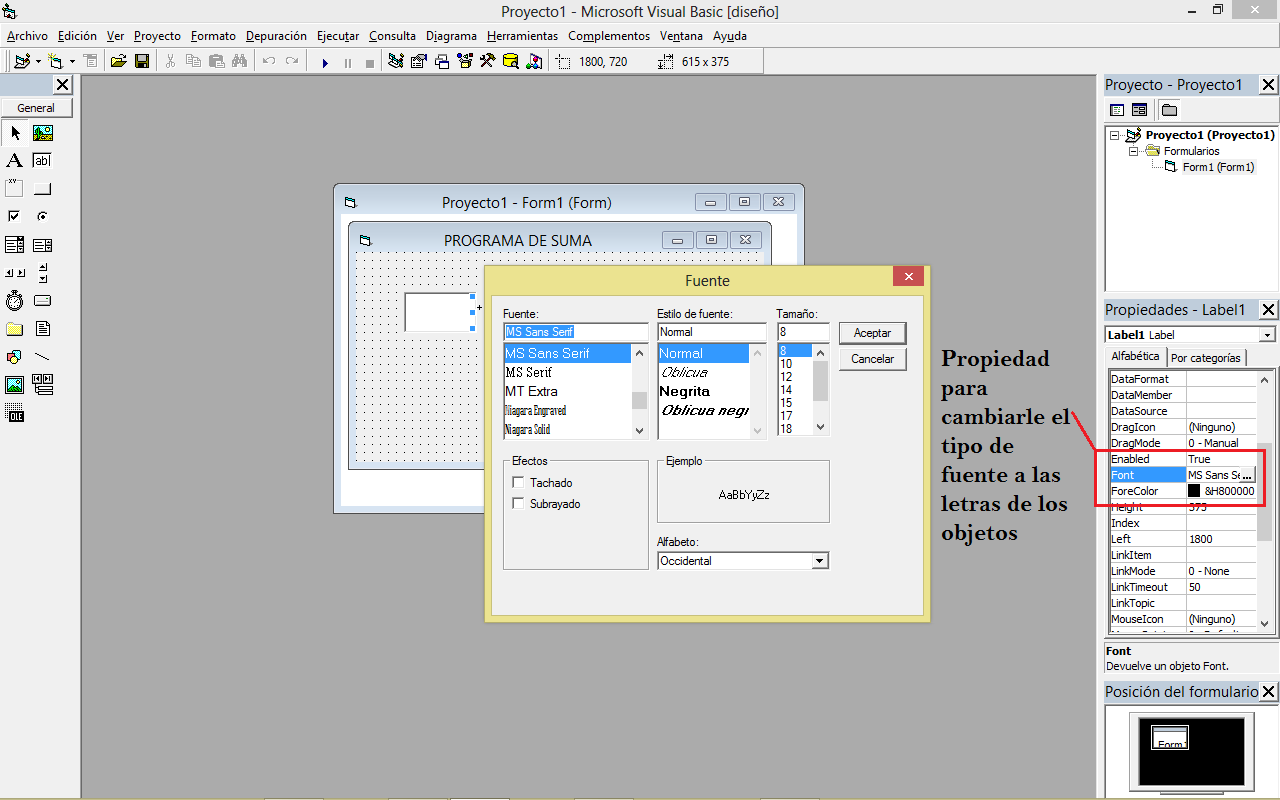This screenshot has width=1280, height=800.
Task: Select the Label tool in the toolbox
Action: coord(14,160)
